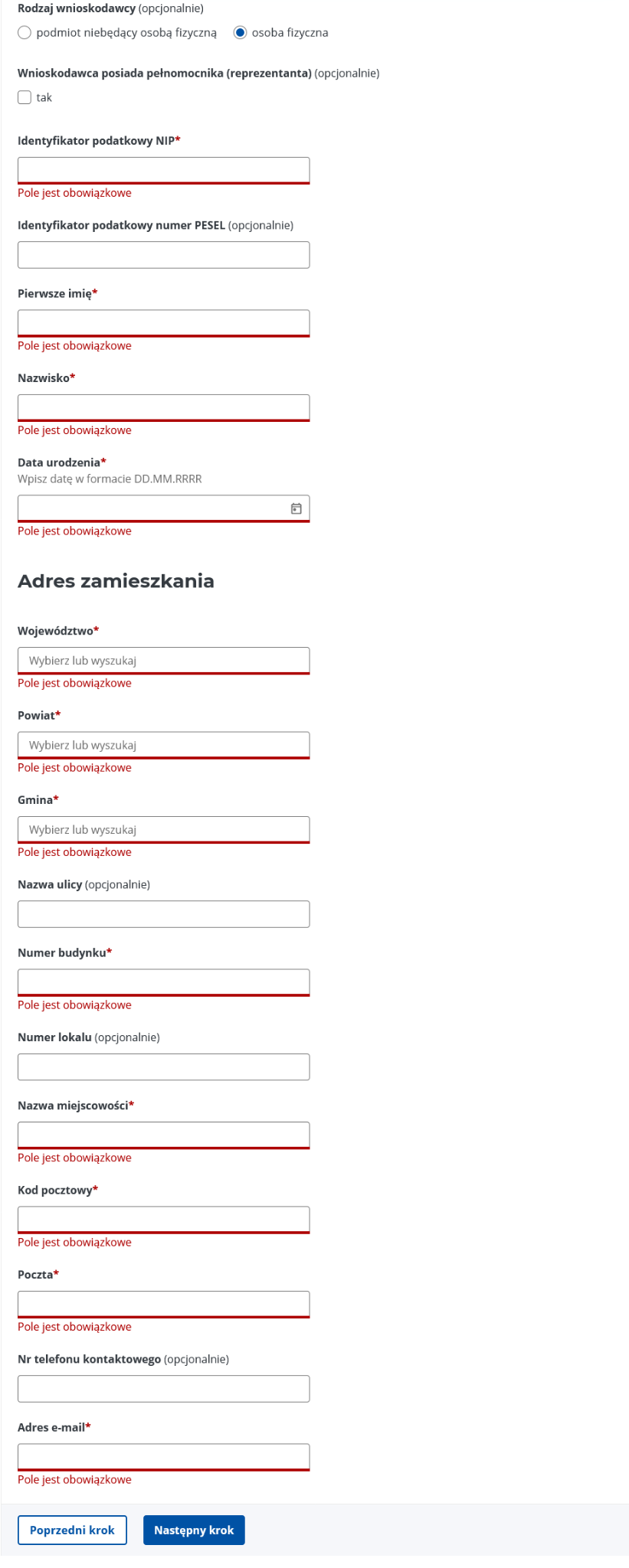Focus the NIP tax identifier field
Viewport: 629px width, 1568px height.
(164, 171)
